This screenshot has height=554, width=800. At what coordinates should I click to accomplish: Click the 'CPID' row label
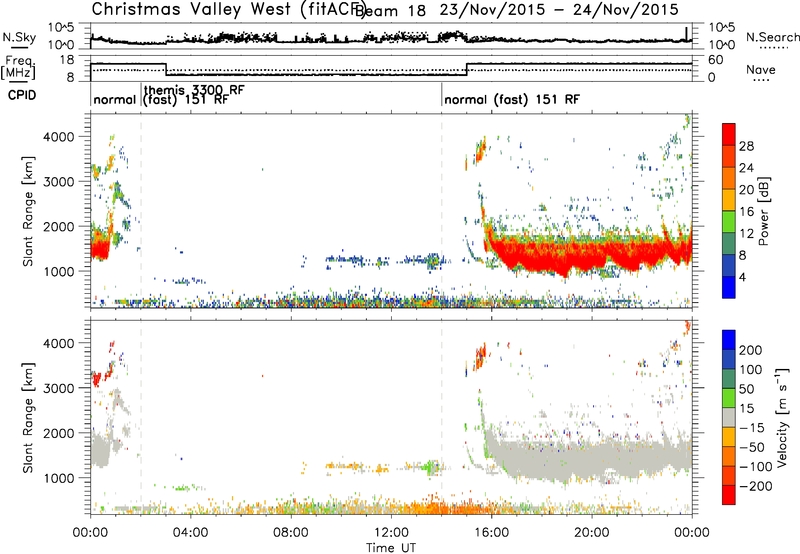click(22, 95)
